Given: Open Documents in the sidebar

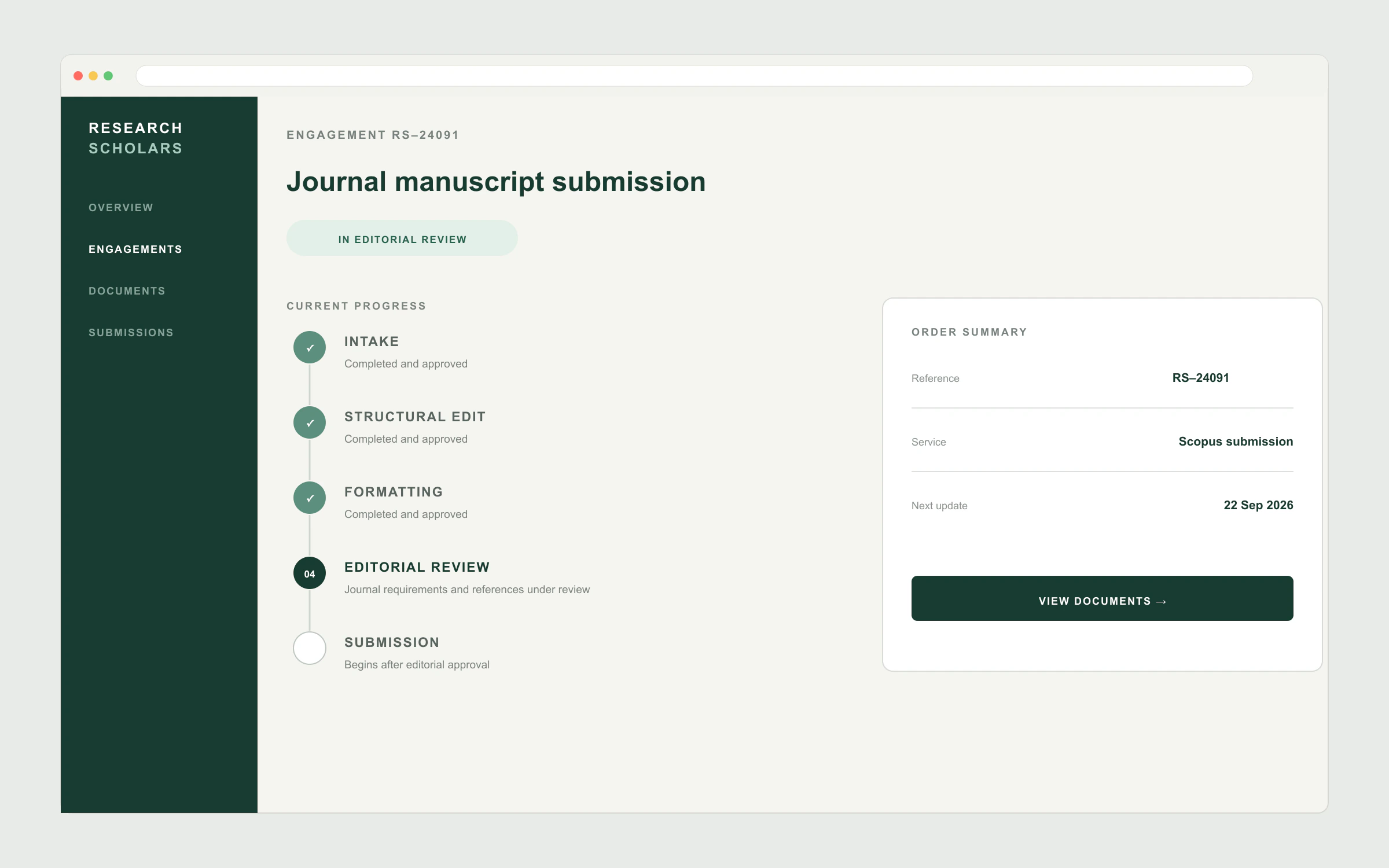Looking at the screenshot, I should [x=127, y=291].
